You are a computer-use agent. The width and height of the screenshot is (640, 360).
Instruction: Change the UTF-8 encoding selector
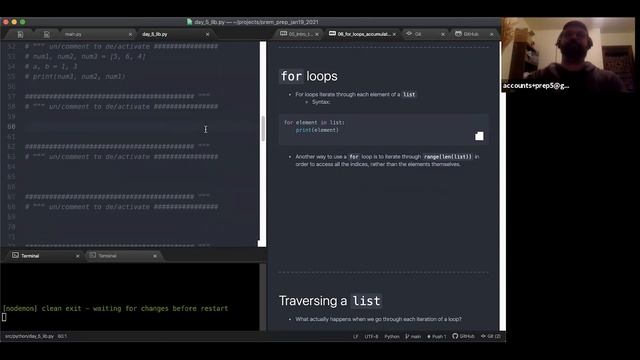[x=371, y=336]
